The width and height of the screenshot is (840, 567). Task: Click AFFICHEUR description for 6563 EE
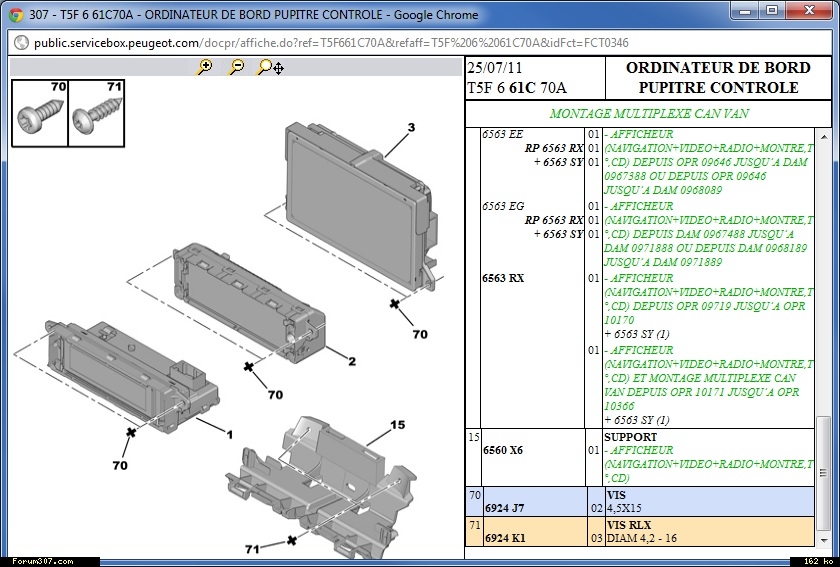708,162
